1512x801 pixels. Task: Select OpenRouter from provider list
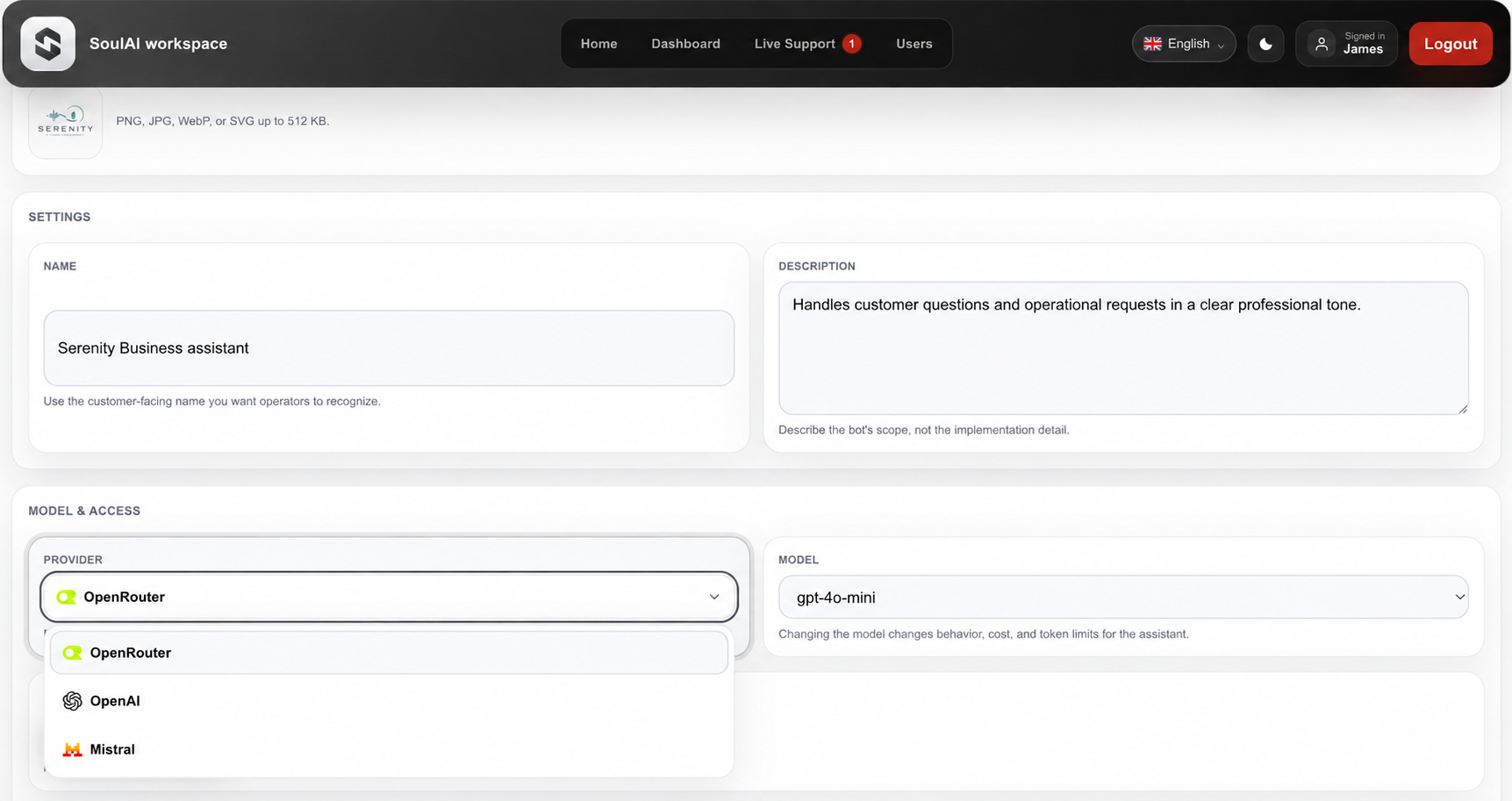pos(389,653)
